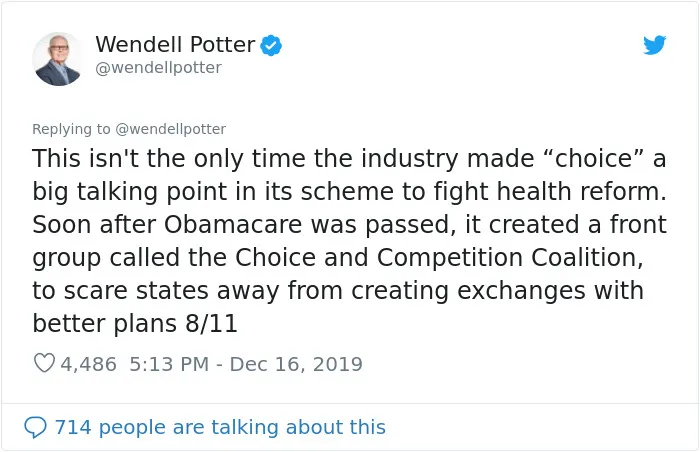Click the Twitter bird logo icon
Viewport: 700px width, 452px height.
click(x=654, y=45)
